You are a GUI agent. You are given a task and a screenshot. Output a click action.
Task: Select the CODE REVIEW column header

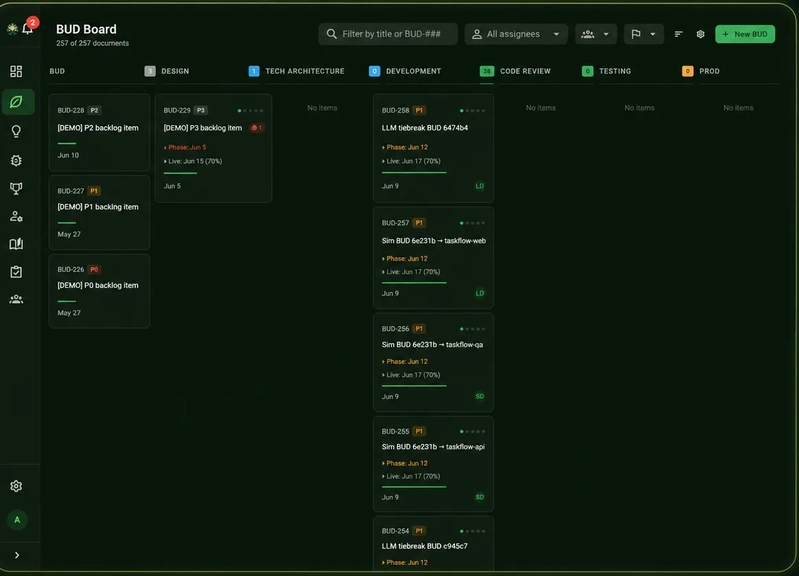(x=525, y=71)
